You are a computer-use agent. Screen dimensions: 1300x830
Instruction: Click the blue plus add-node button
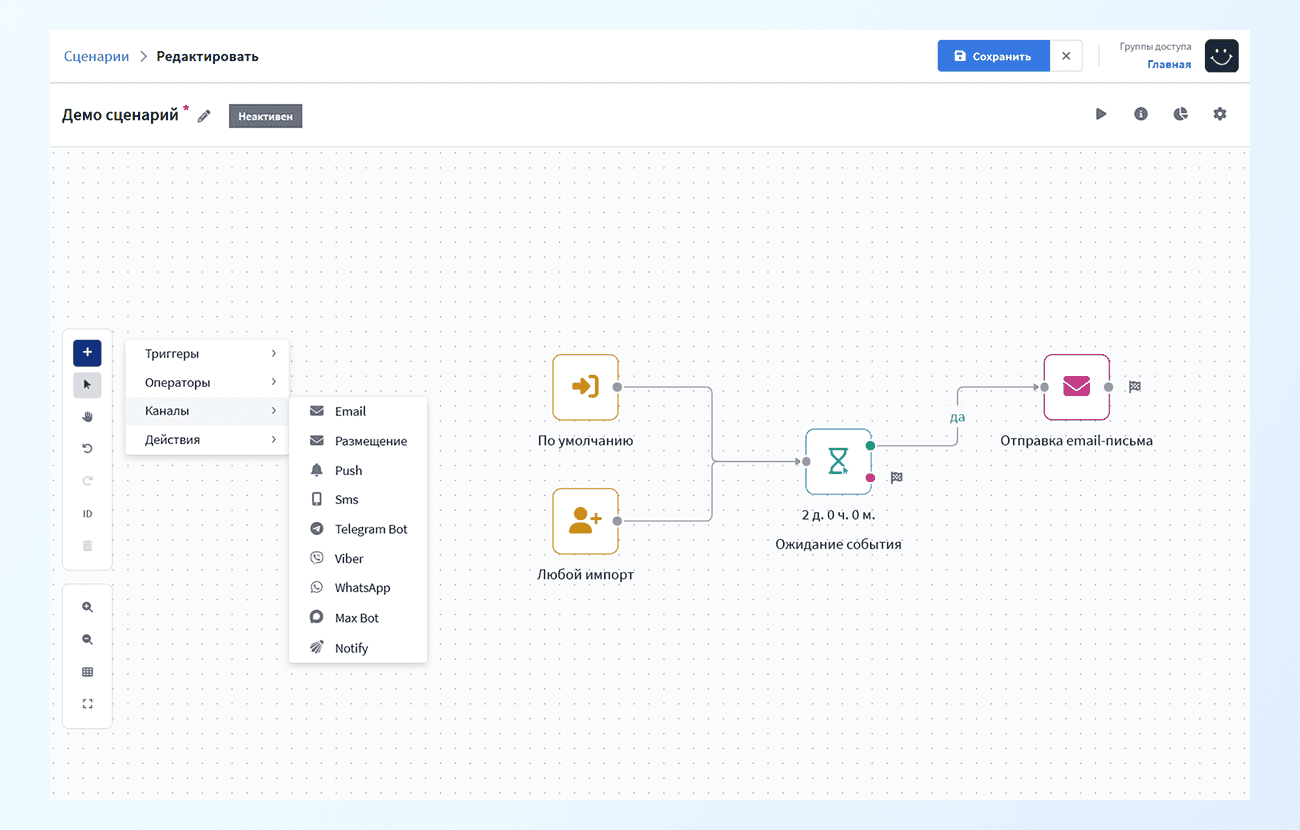pyautogui.click(x=87, y=353)
